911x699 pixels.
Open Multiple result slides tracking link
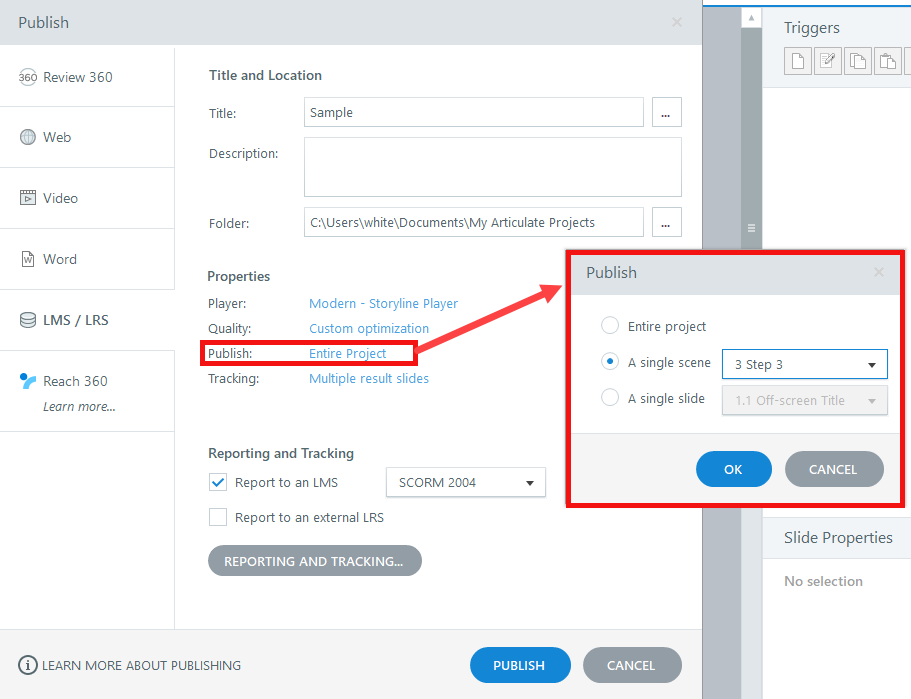point(369,378)
